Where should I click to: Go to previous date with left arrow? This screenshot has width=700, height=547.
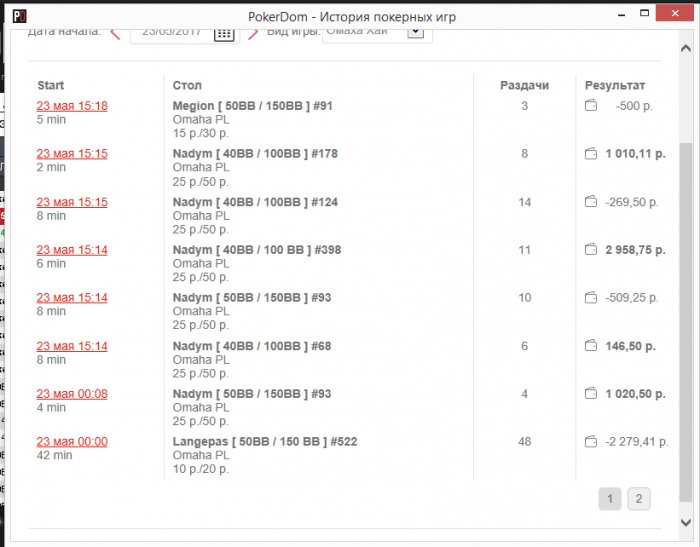(x=115, y=34)
